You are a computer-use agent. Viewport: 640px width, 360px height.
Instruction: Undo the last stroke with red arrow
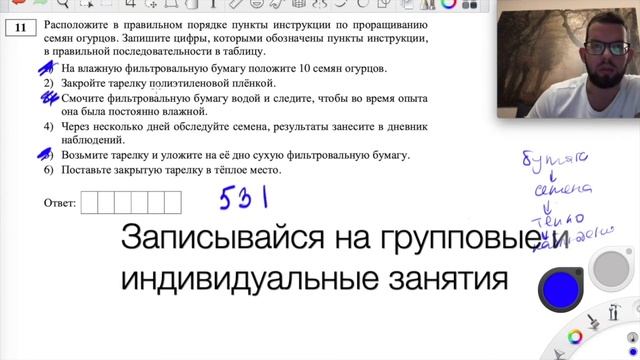coord(19,3)
